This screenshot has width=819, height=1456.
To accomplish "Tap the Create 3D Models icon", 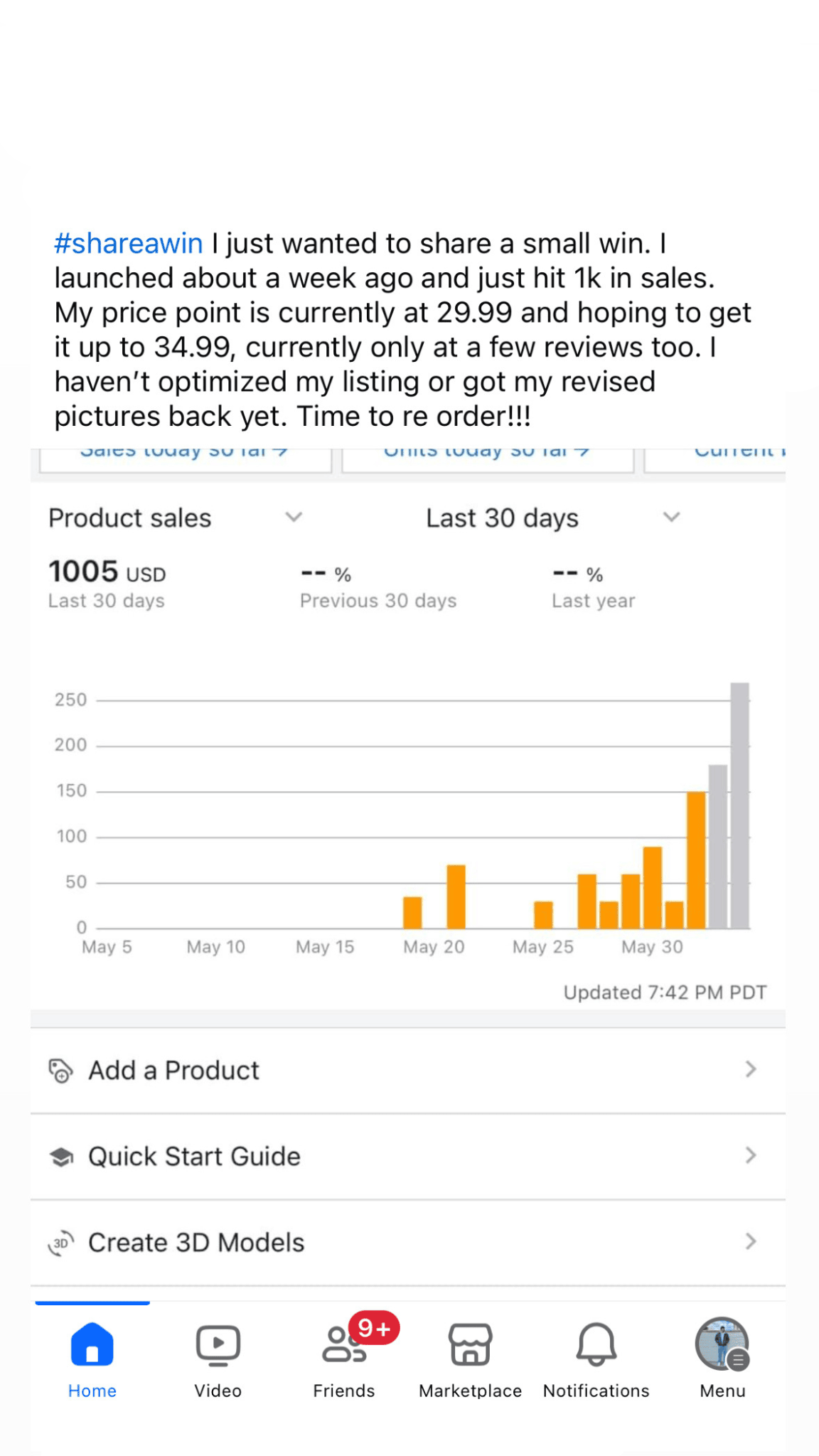I will click(61, 1243).
